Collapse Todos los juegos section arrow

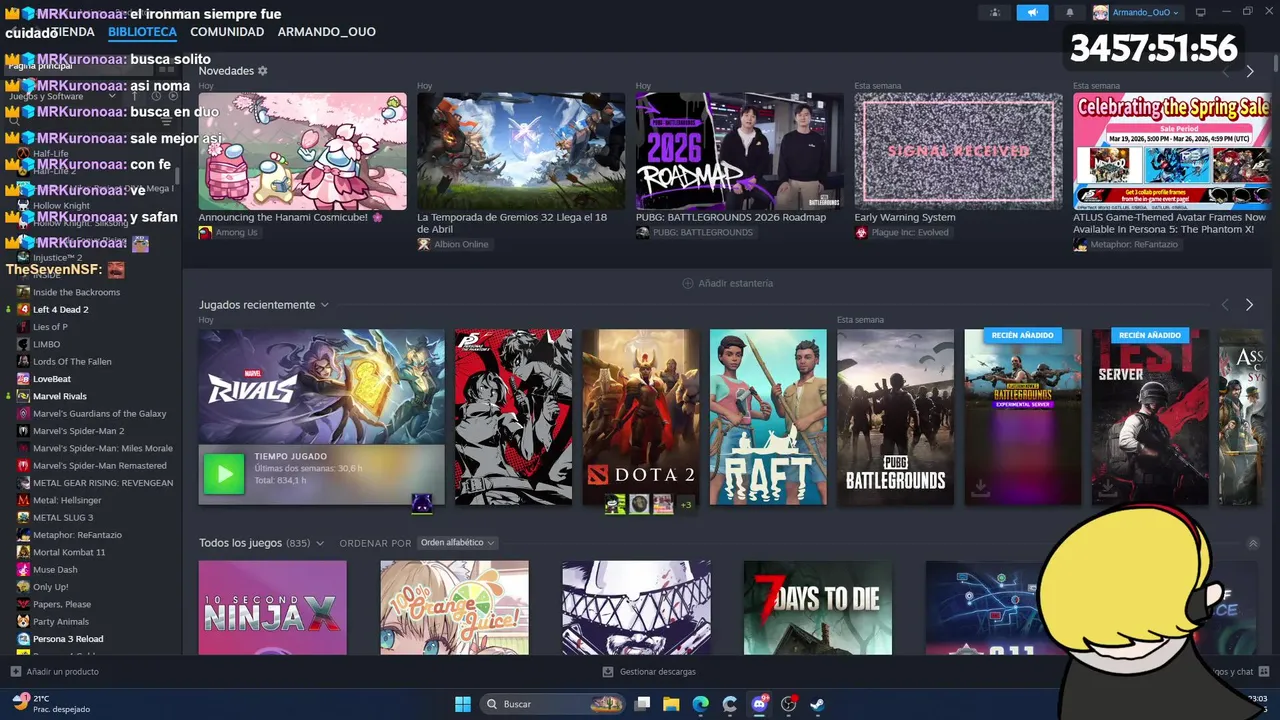tap(1253, 544)
